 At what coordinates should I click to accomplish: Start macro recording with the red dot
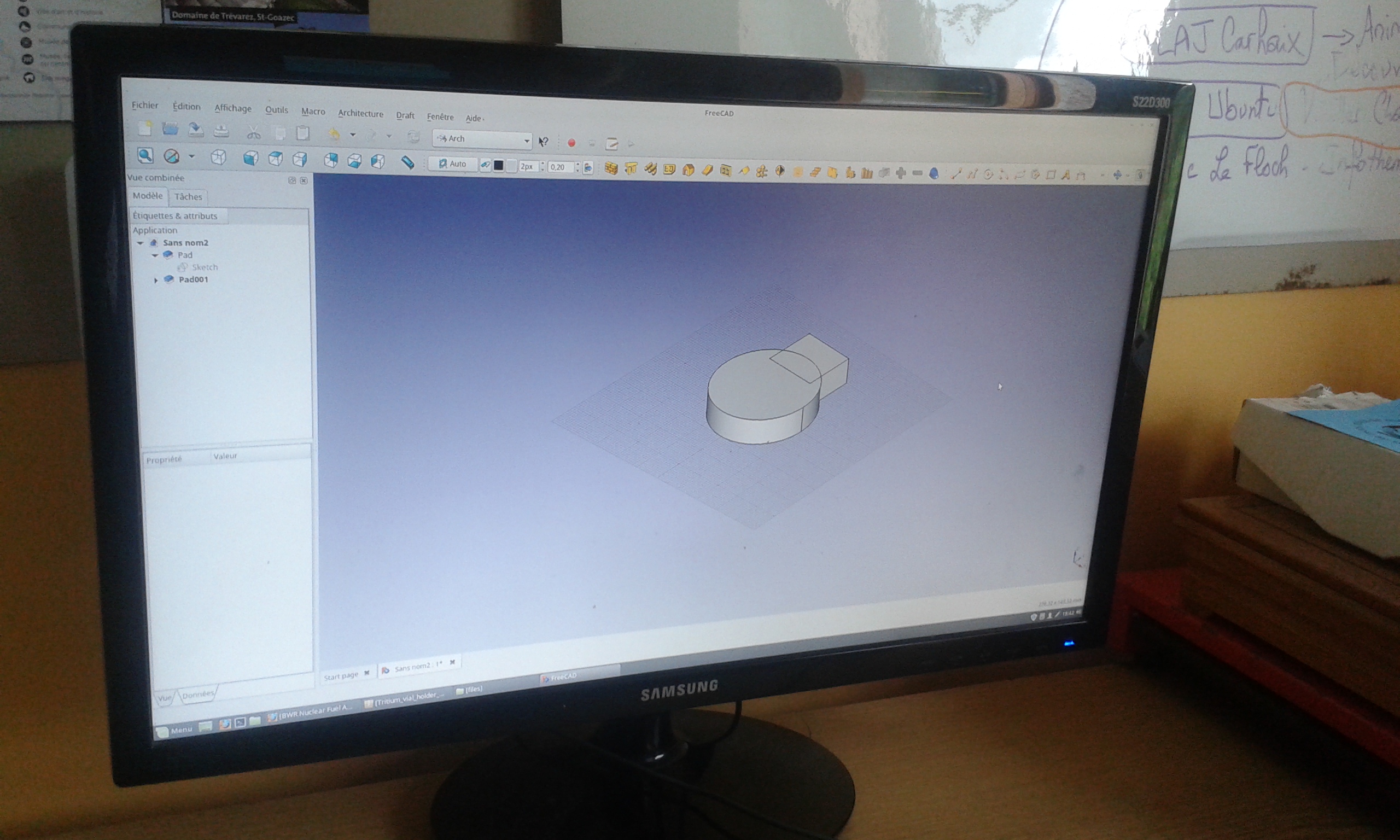[571, 143]
